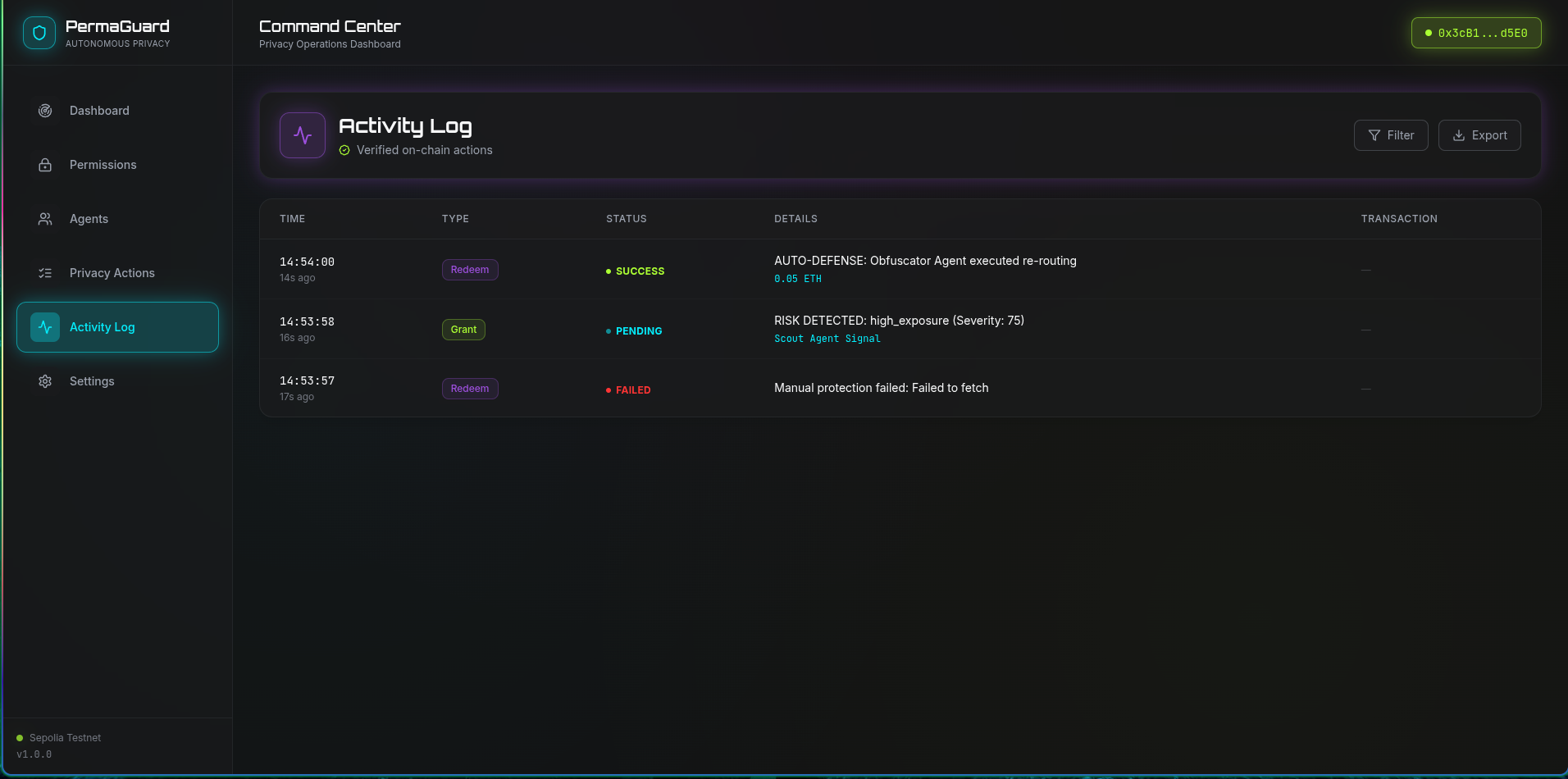The width and height of the screenshot is (1568, 779).
Task: Open the Filter options
Action: click(x=1390, y=135)
